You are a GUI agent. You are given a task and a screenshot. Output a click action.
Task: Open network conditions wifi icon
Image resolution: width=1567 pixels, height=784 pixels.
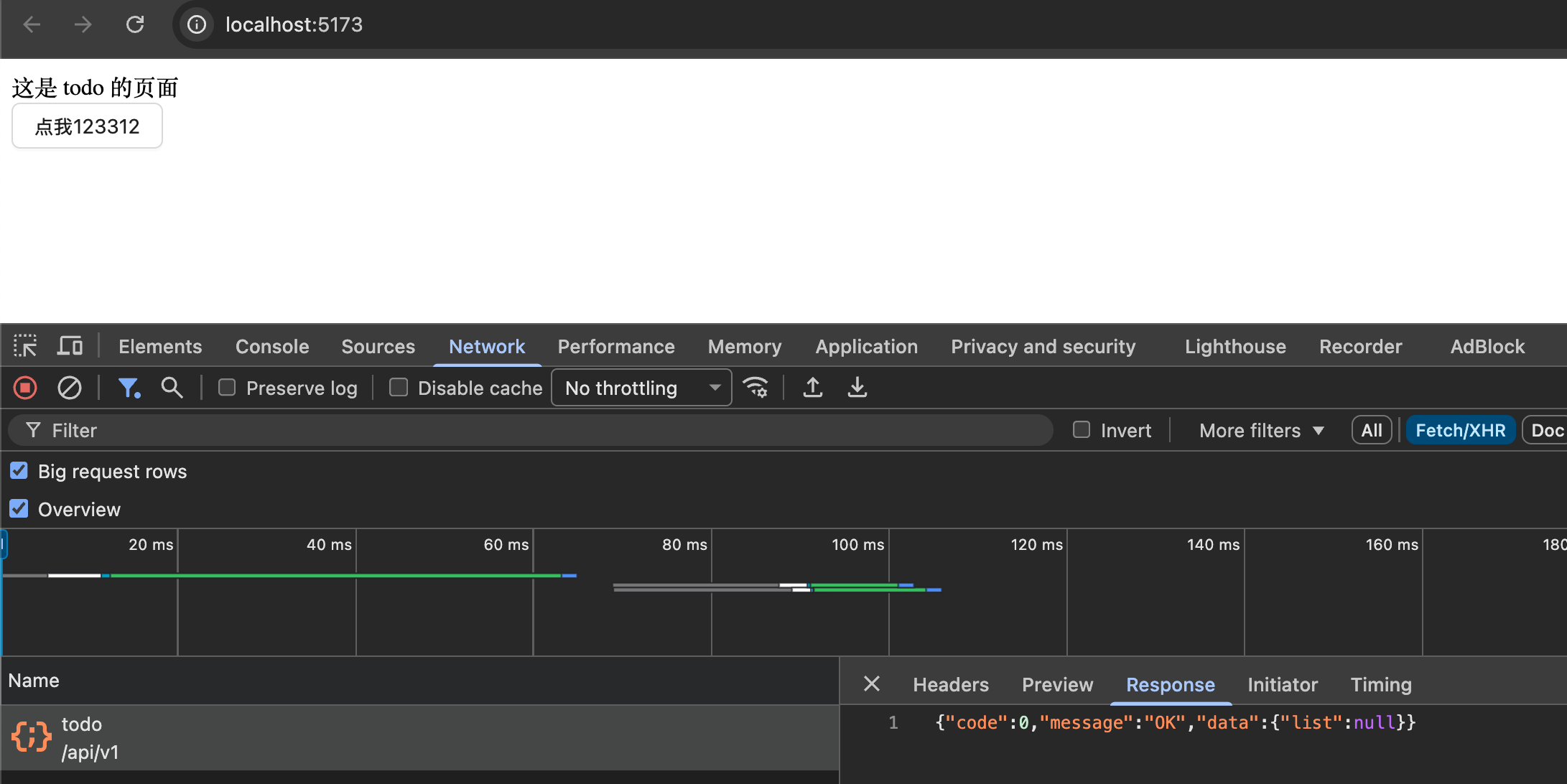coord(755,388)
